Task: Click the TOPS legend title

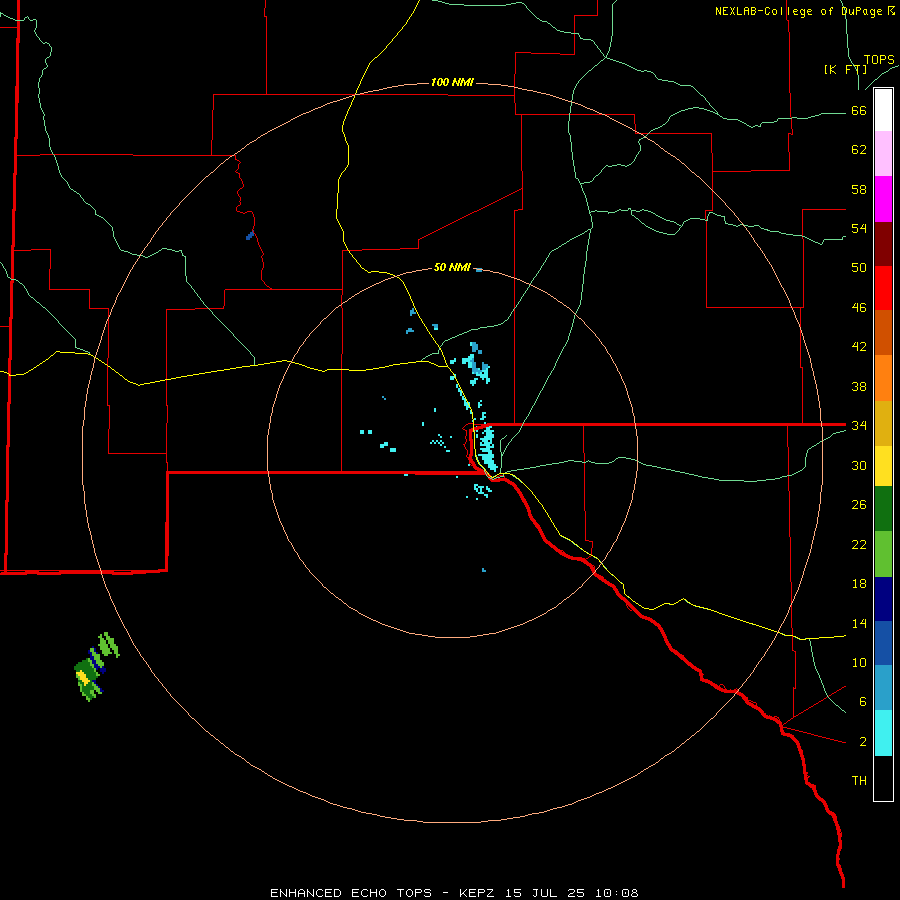Action: click(879, 60)
